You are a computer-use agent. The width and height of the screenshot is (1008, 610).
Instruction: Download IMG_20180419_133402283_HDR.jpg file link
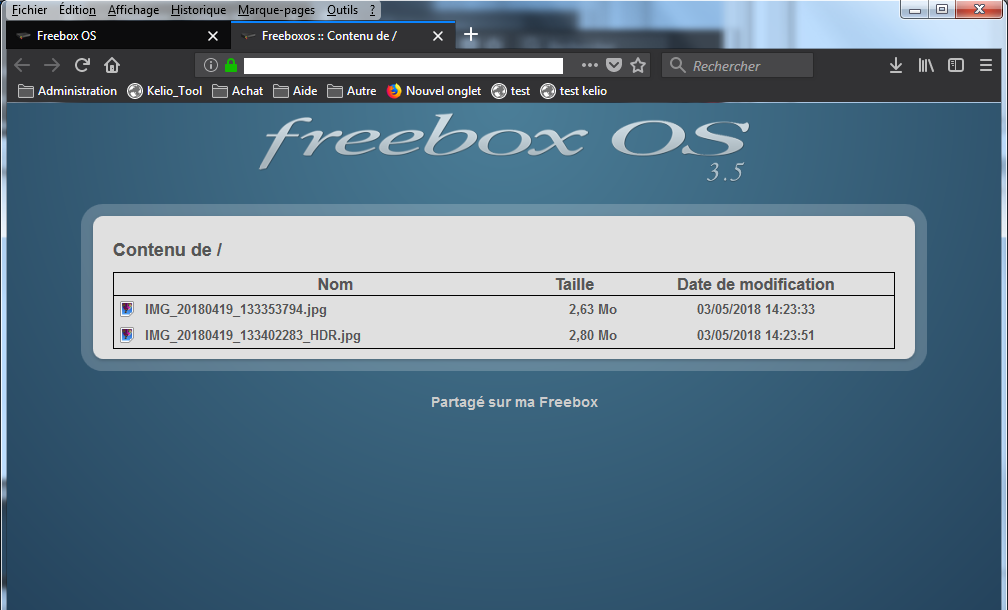[x=253, y=335]
